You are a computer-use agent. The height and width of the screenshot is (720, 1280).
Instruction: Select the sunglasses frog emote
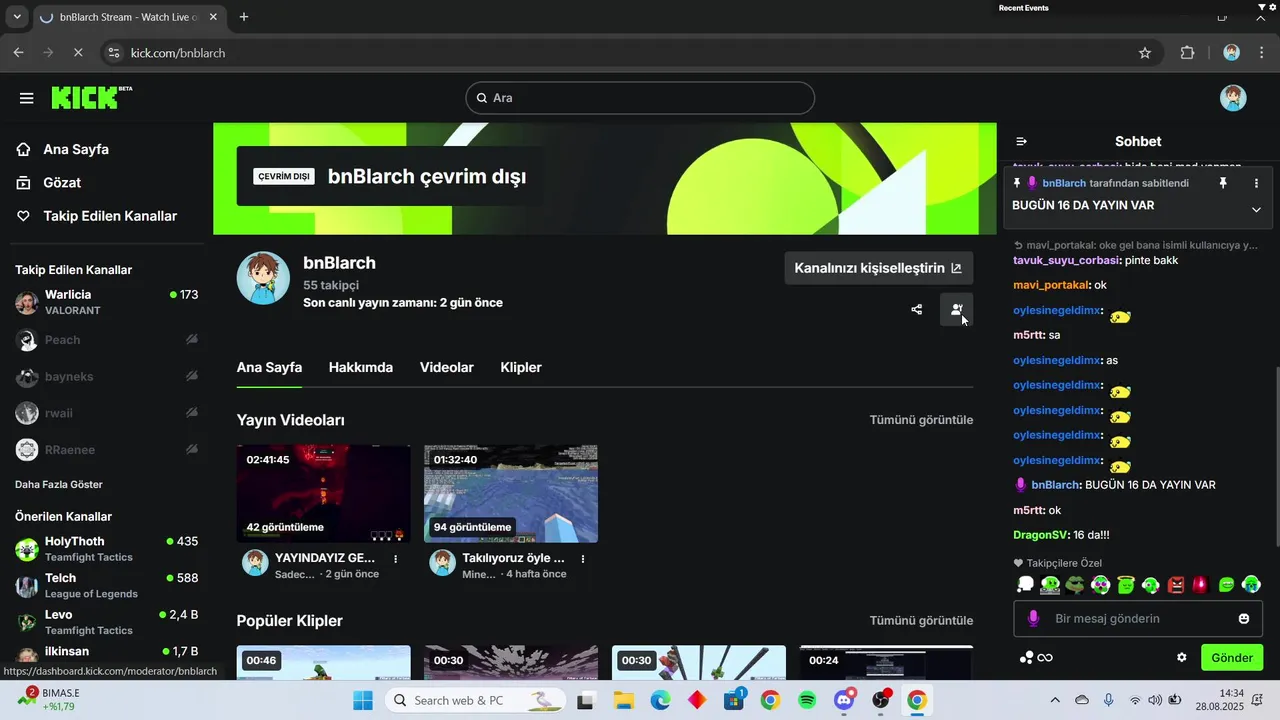point(1075,585)
